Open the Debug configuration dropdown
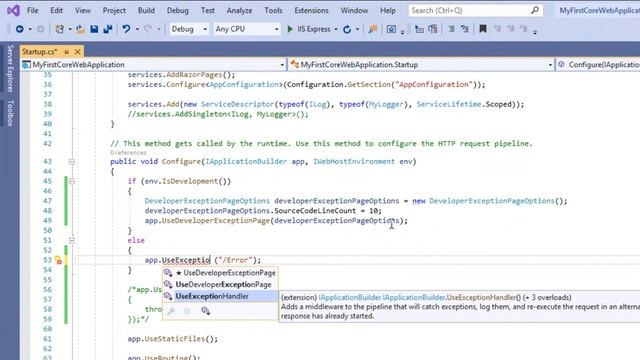Viewport: 640px width, 360px height. pos(189,29)
